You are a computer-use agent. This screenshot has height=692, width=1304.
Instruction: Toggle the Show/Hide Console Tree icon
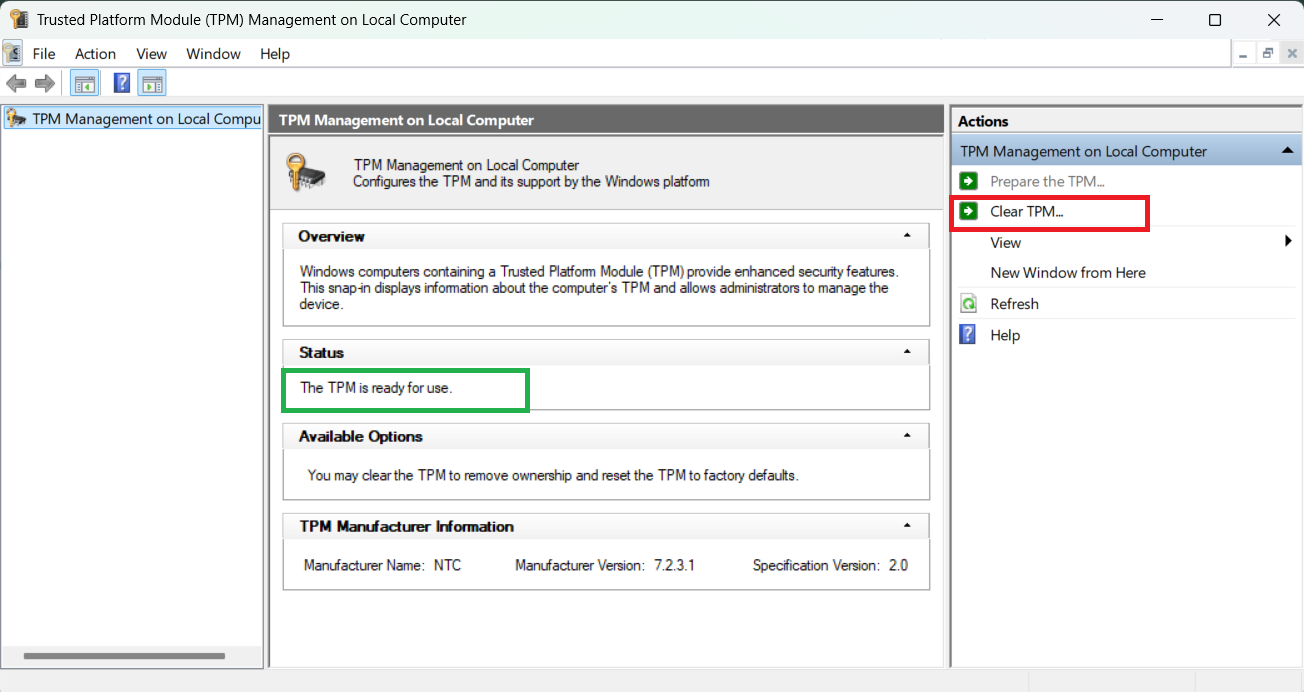pos(84,83)
